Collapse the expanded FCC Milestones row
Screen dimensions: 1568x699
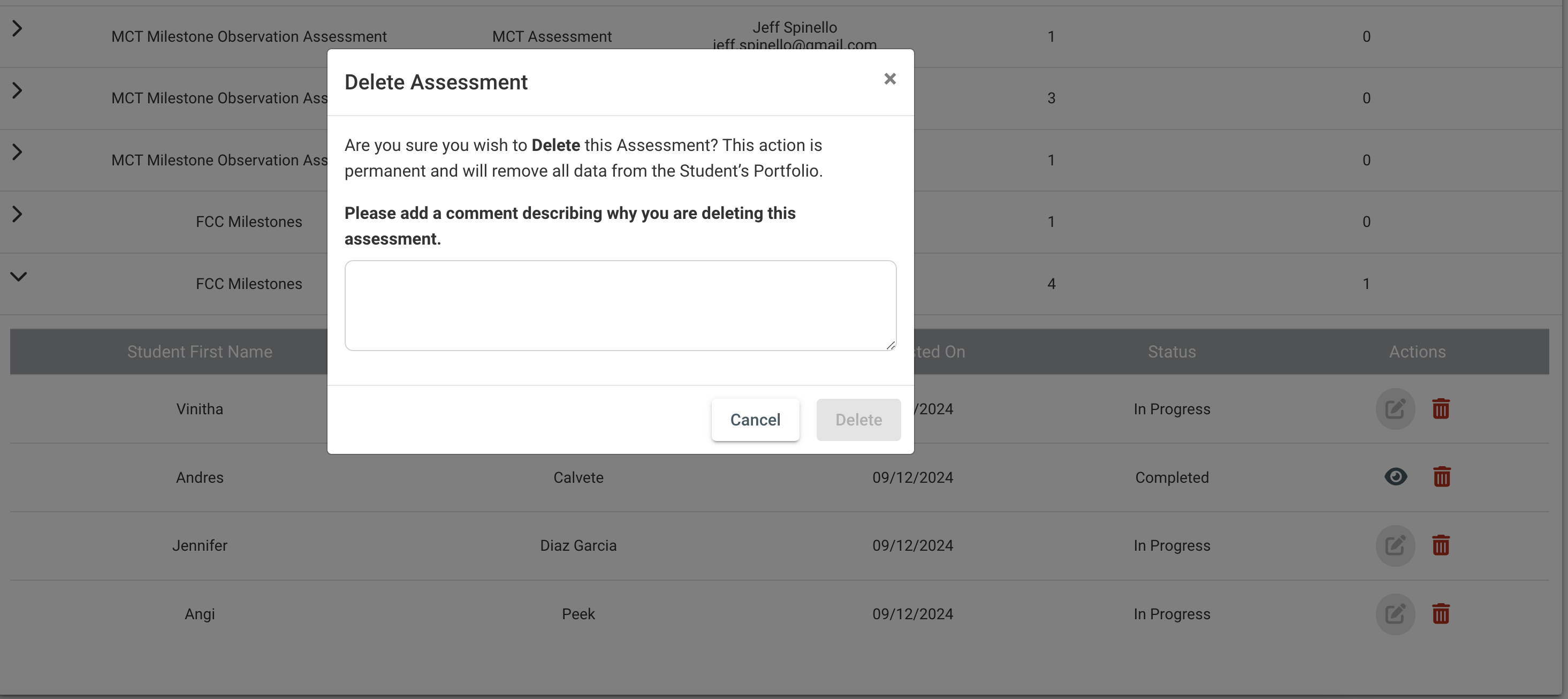coord(19,276)
